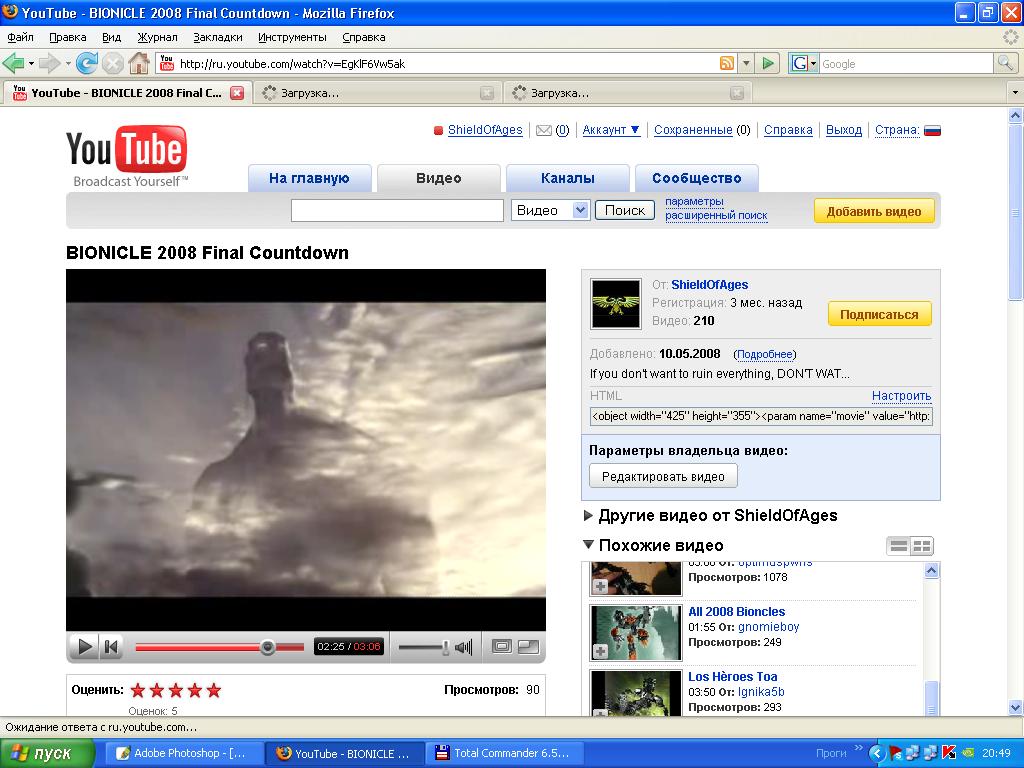Open the Вид menu
Screen dimensions: 1024x768
(112, 37)
